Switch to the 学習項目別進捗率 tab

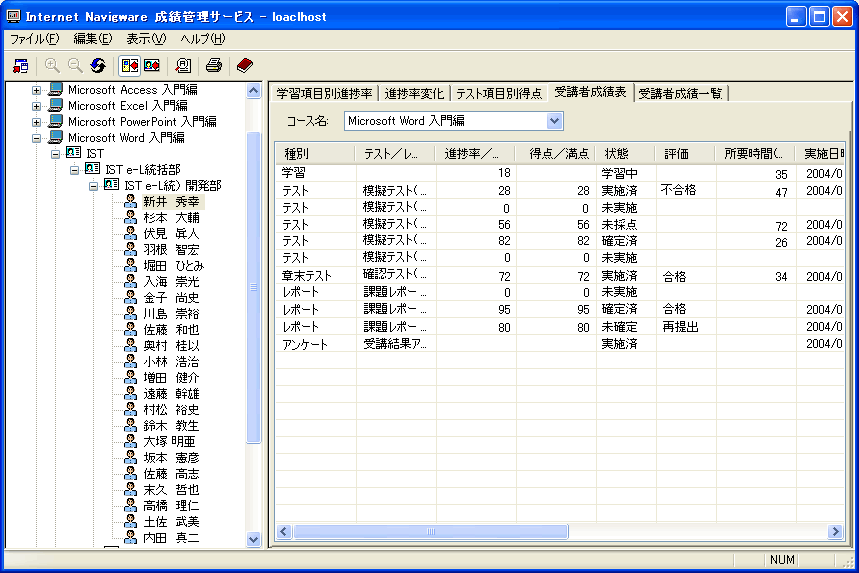coord(324,94)
